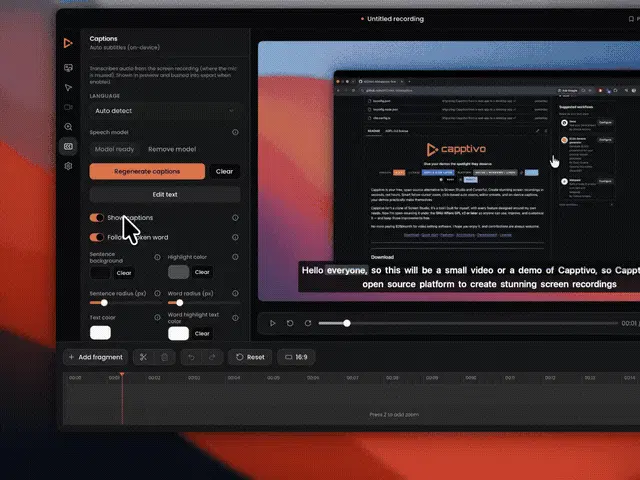Click the icon right of the Untitled recording title
The width and height of the screenshot is (640, 480).
tap(631, 19)
